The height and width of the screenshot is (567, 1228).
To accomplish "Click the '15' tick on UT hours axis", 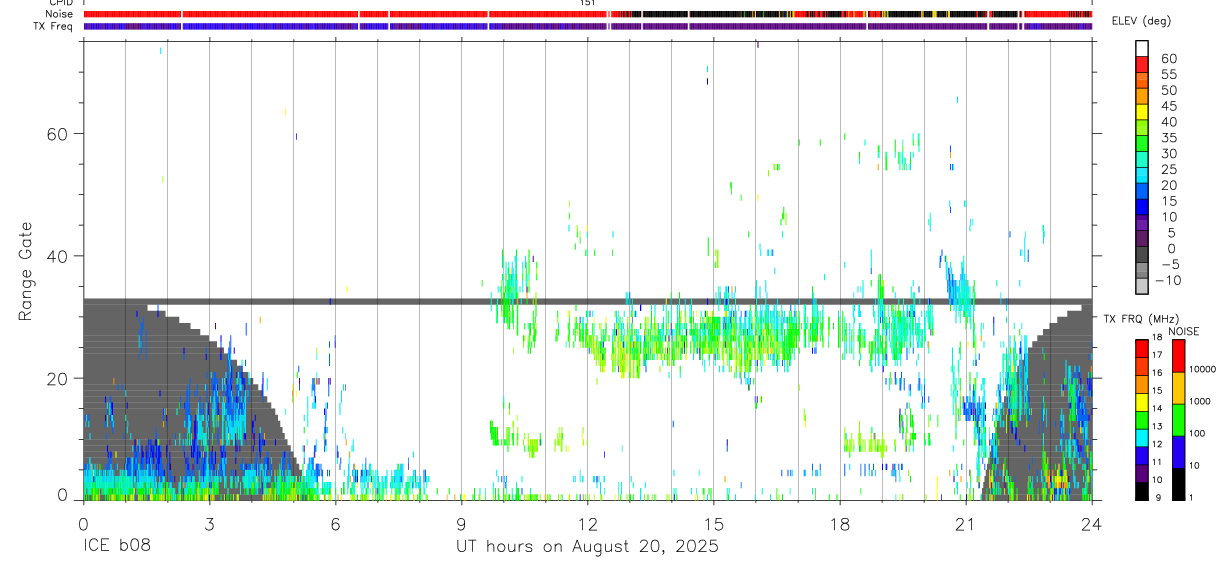I will (x=713, y=523).
